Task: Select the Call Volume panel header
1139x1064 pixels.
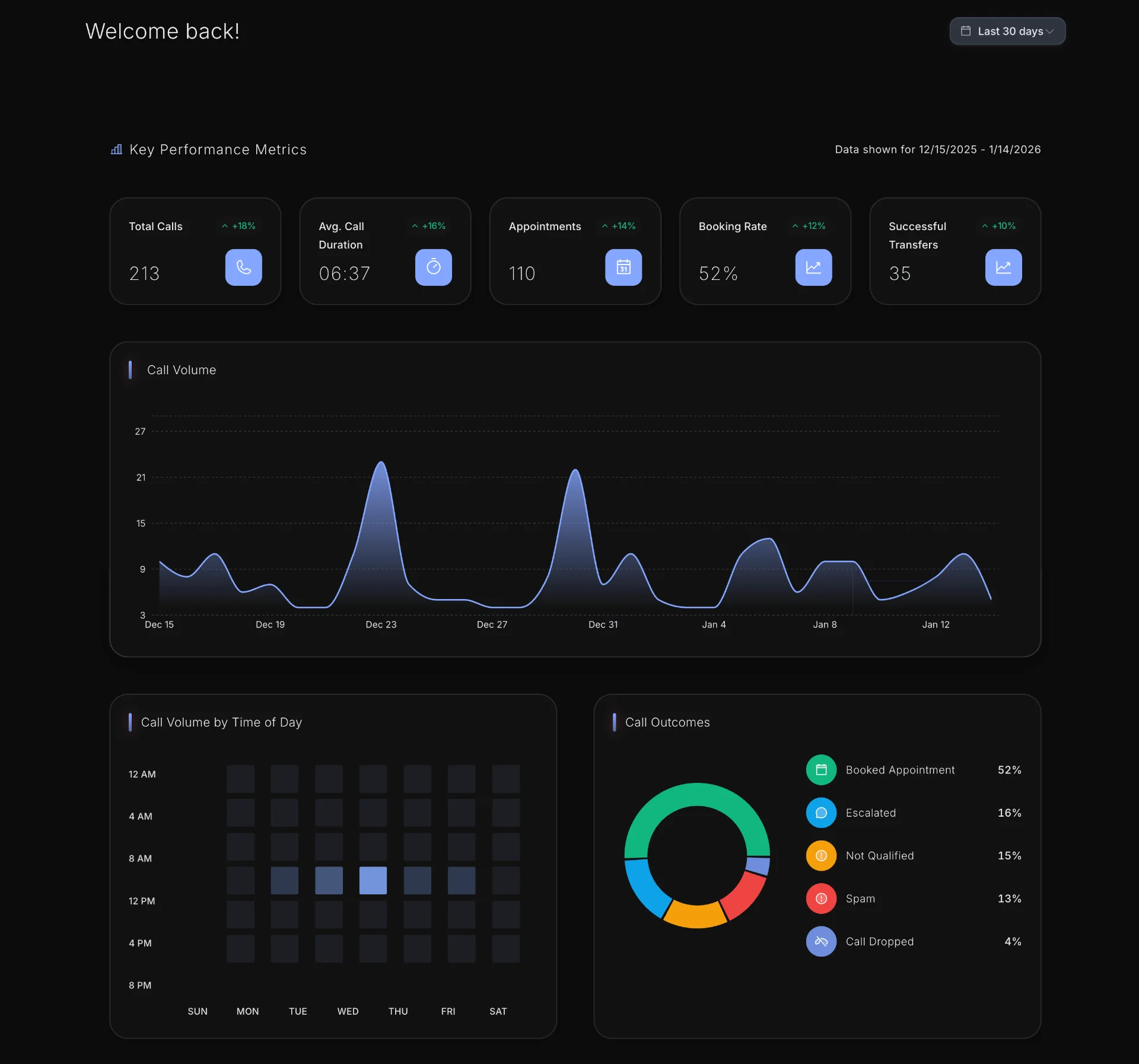Action: point(182,370)
